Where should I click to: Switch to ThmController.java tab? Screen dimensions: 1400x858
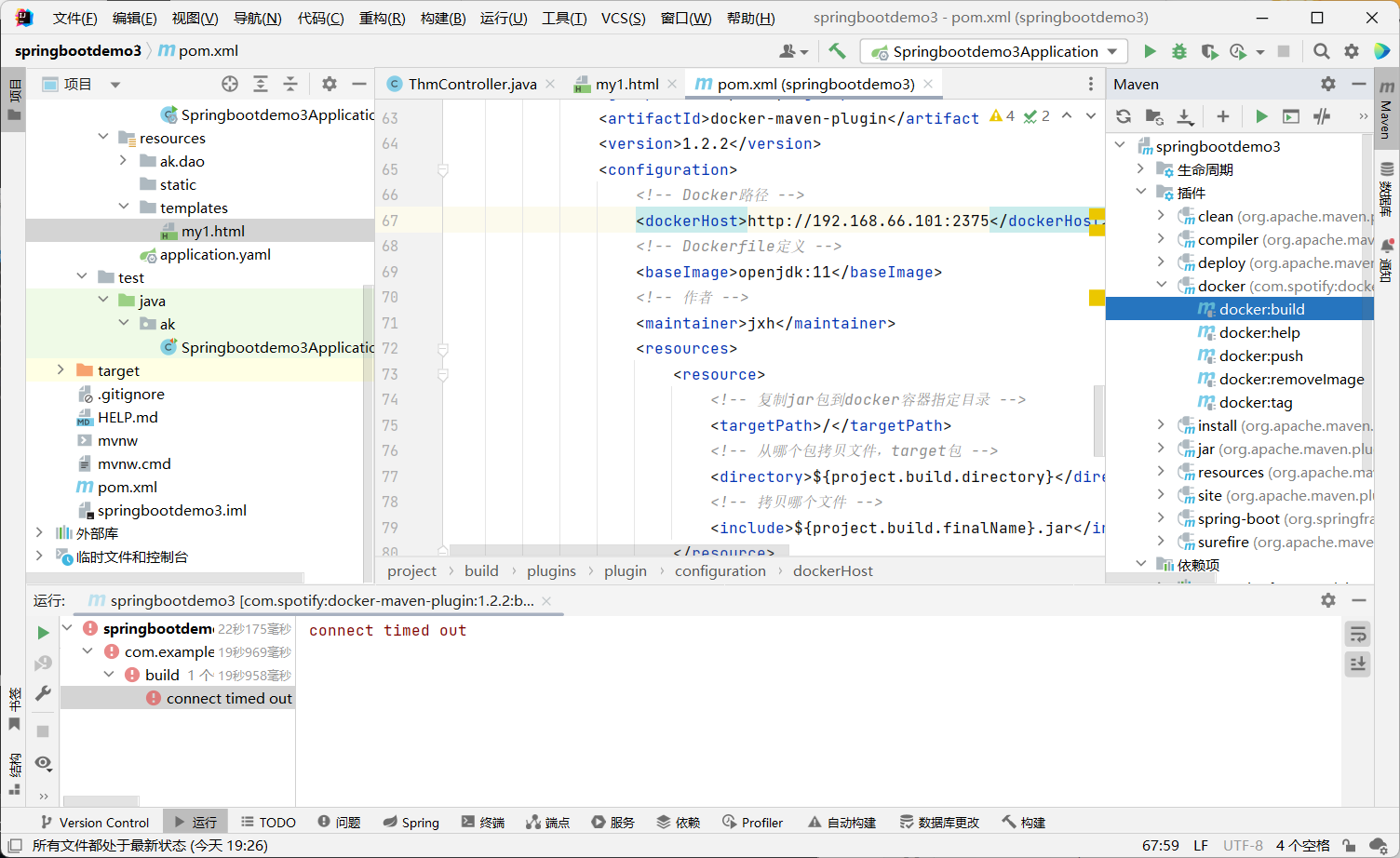point(472,84)
